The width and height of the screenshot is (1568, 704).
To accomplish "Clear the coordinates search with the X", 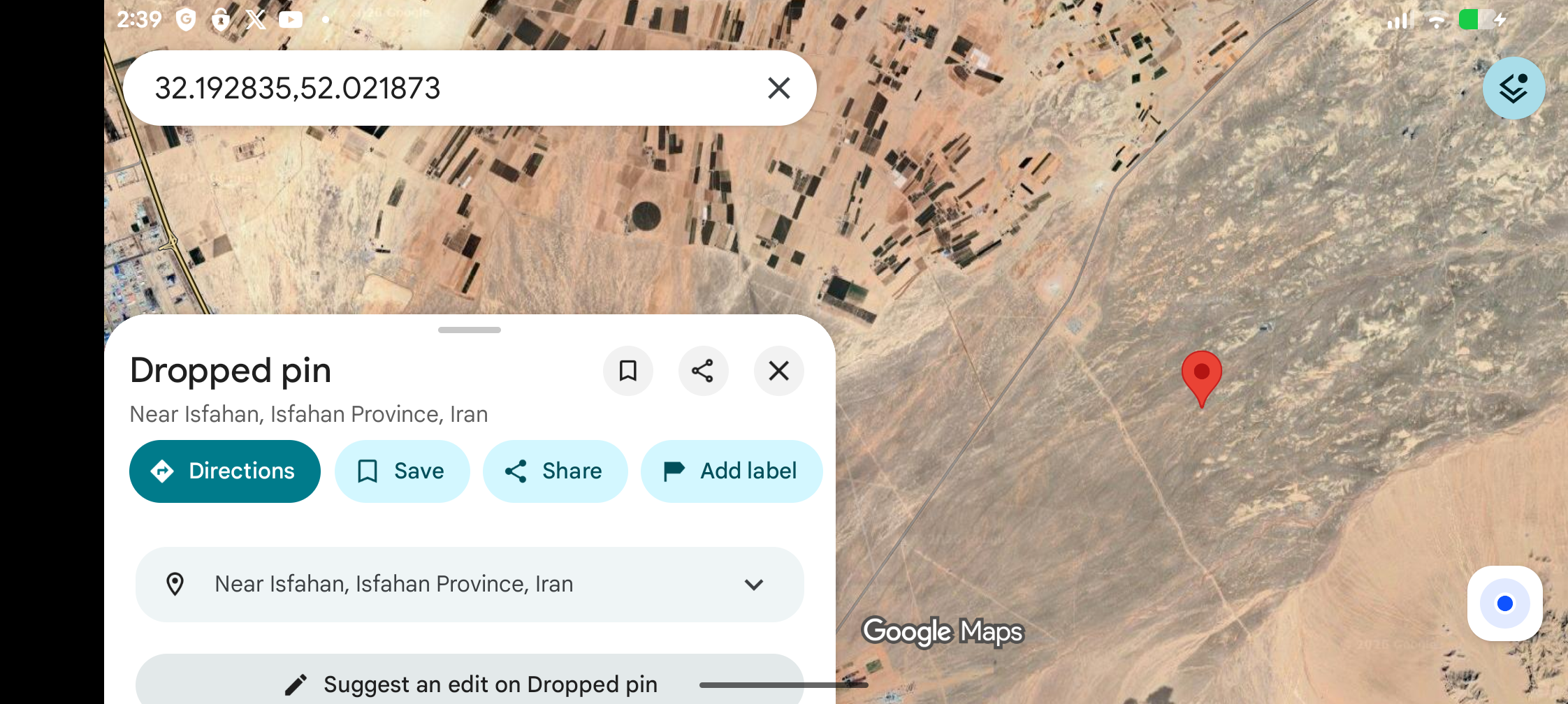I will (x=778, y=89).
